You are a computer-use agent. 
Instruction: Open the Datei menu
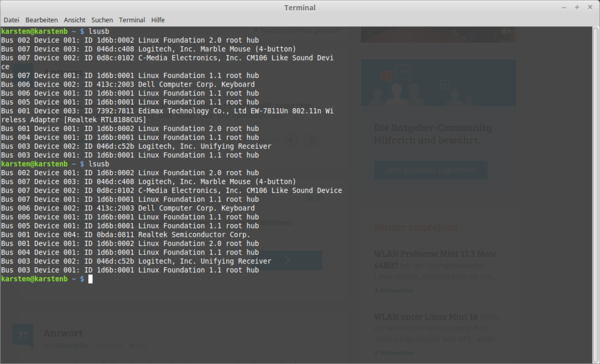click(11, 20)
